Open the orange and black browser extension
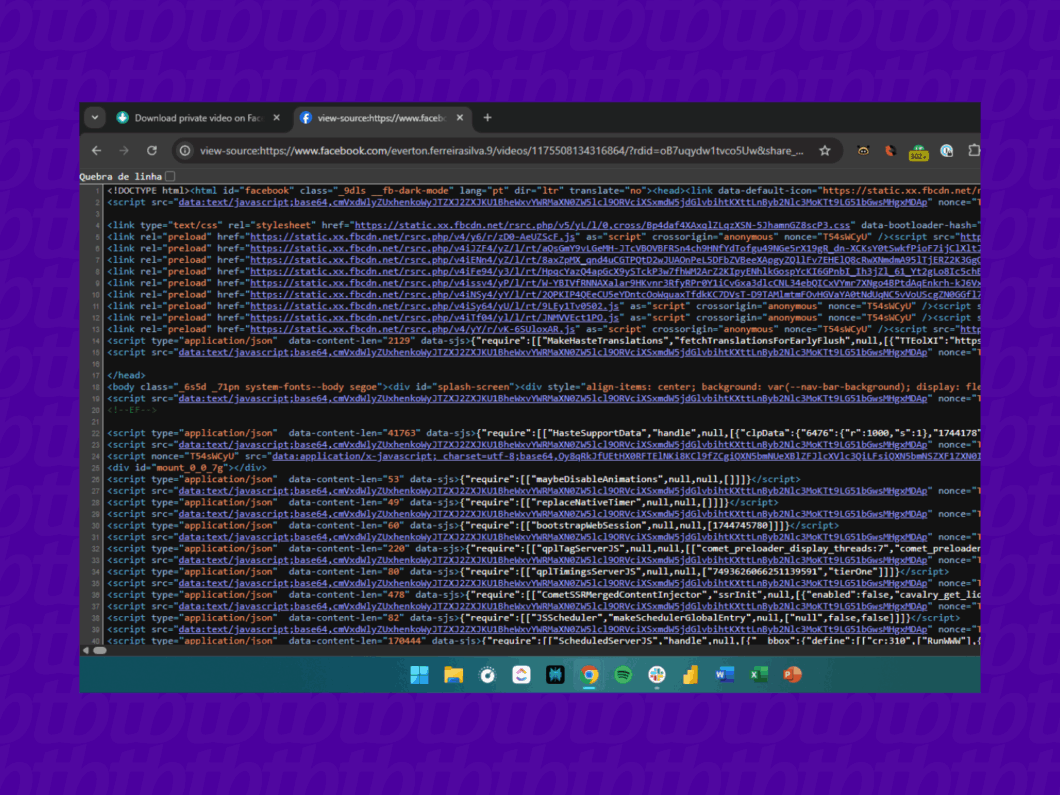 pos(890,151)
